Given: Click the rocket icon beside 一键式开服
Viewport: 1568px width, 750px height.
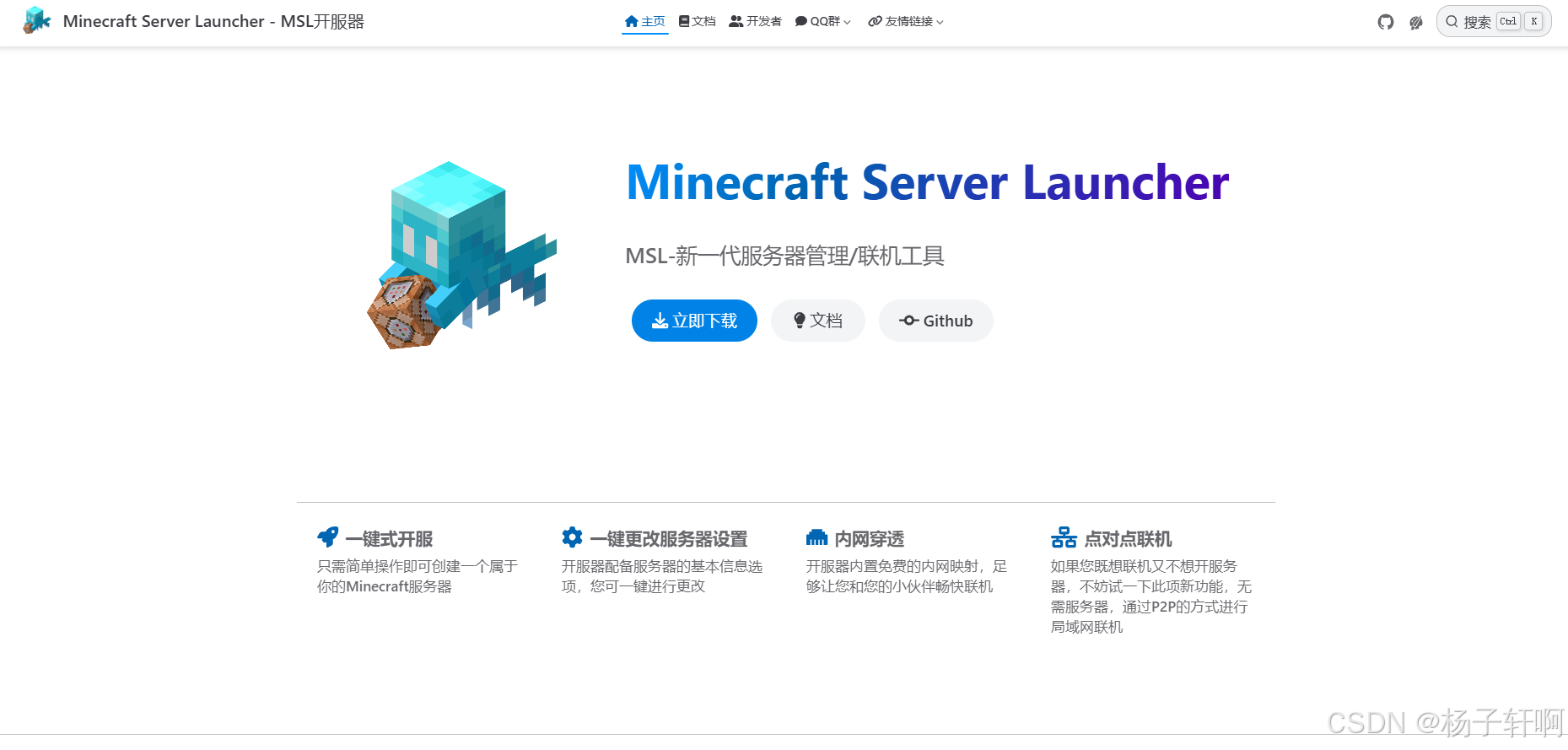Looking at the screenshot, I should click(x=328, y=537).
